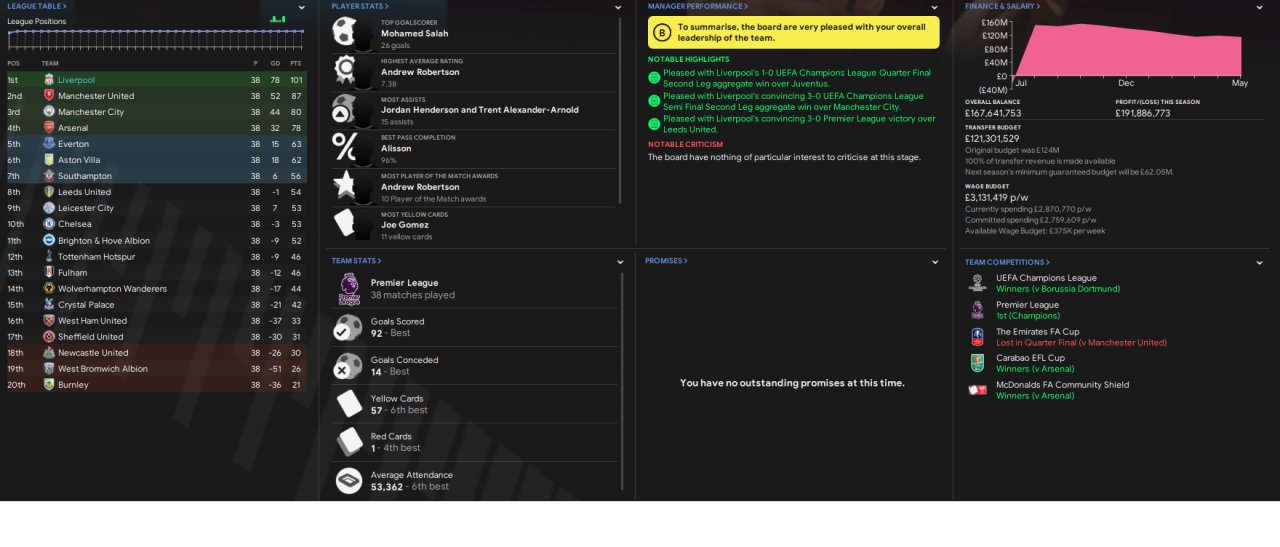Click the Liverpool club badge in table
The image size is (1280, 547).
pos(49,80)
